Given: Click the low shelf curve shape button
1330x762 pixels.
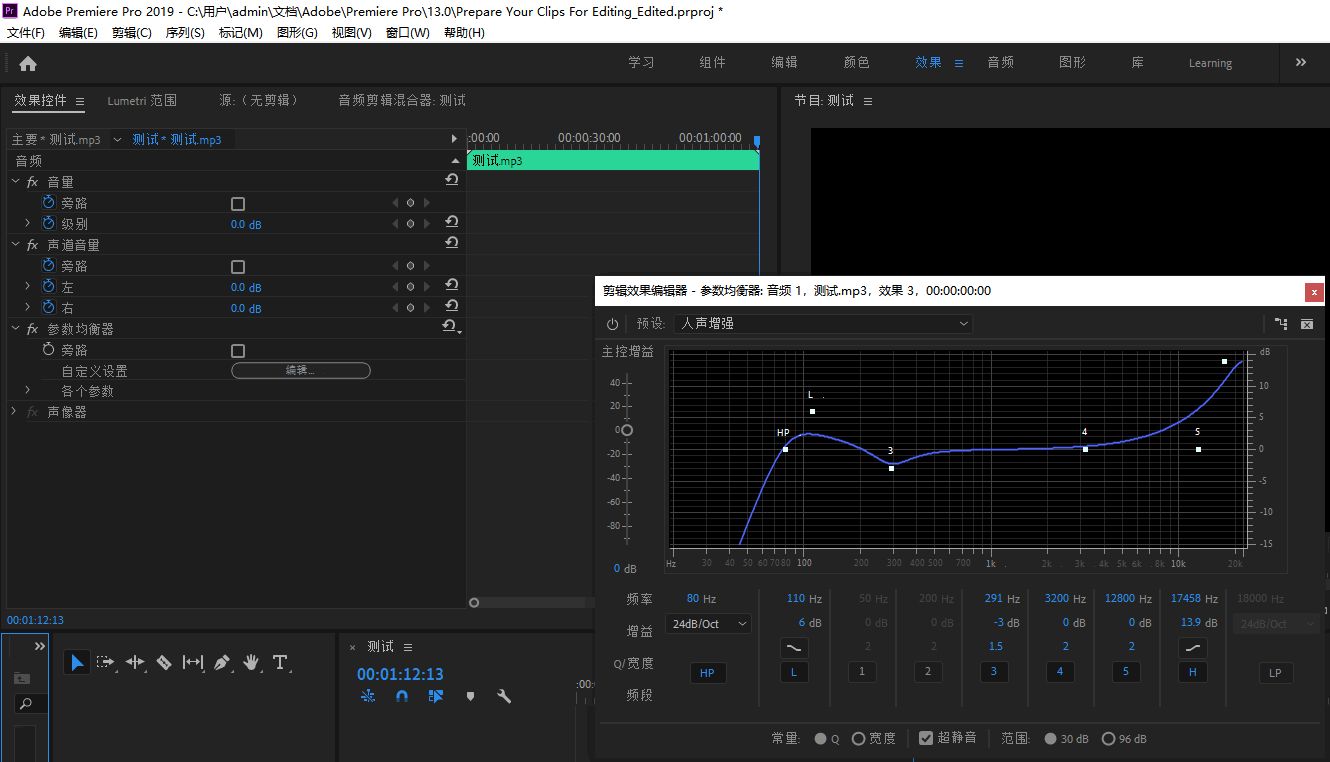Looking at the screenshot, I should click(793, 648).
